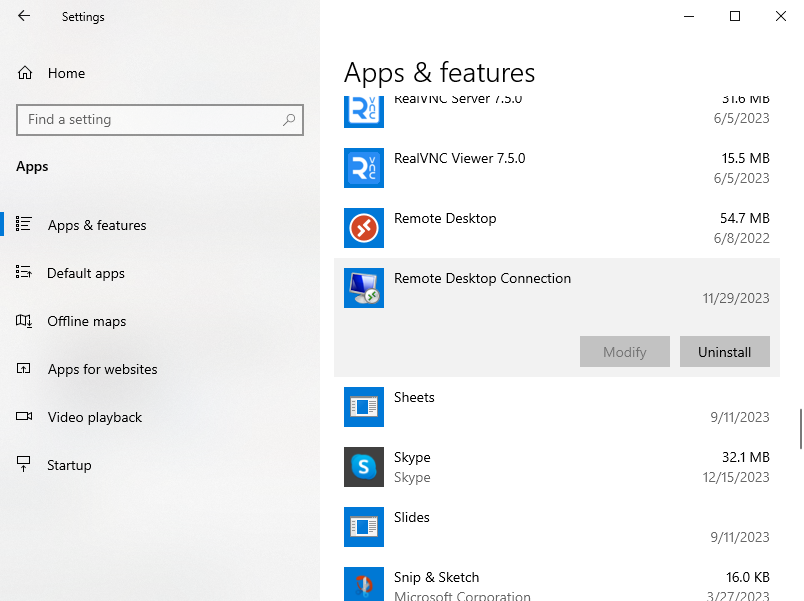The width and height of the screenshot is (804, 601).
Task: Type in the Find a setting box
Action: (x=150, y=120)
